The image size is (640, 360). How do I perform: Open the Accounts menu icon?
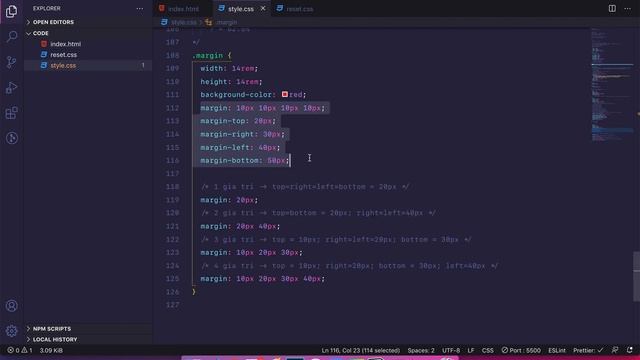click(11, 306)
